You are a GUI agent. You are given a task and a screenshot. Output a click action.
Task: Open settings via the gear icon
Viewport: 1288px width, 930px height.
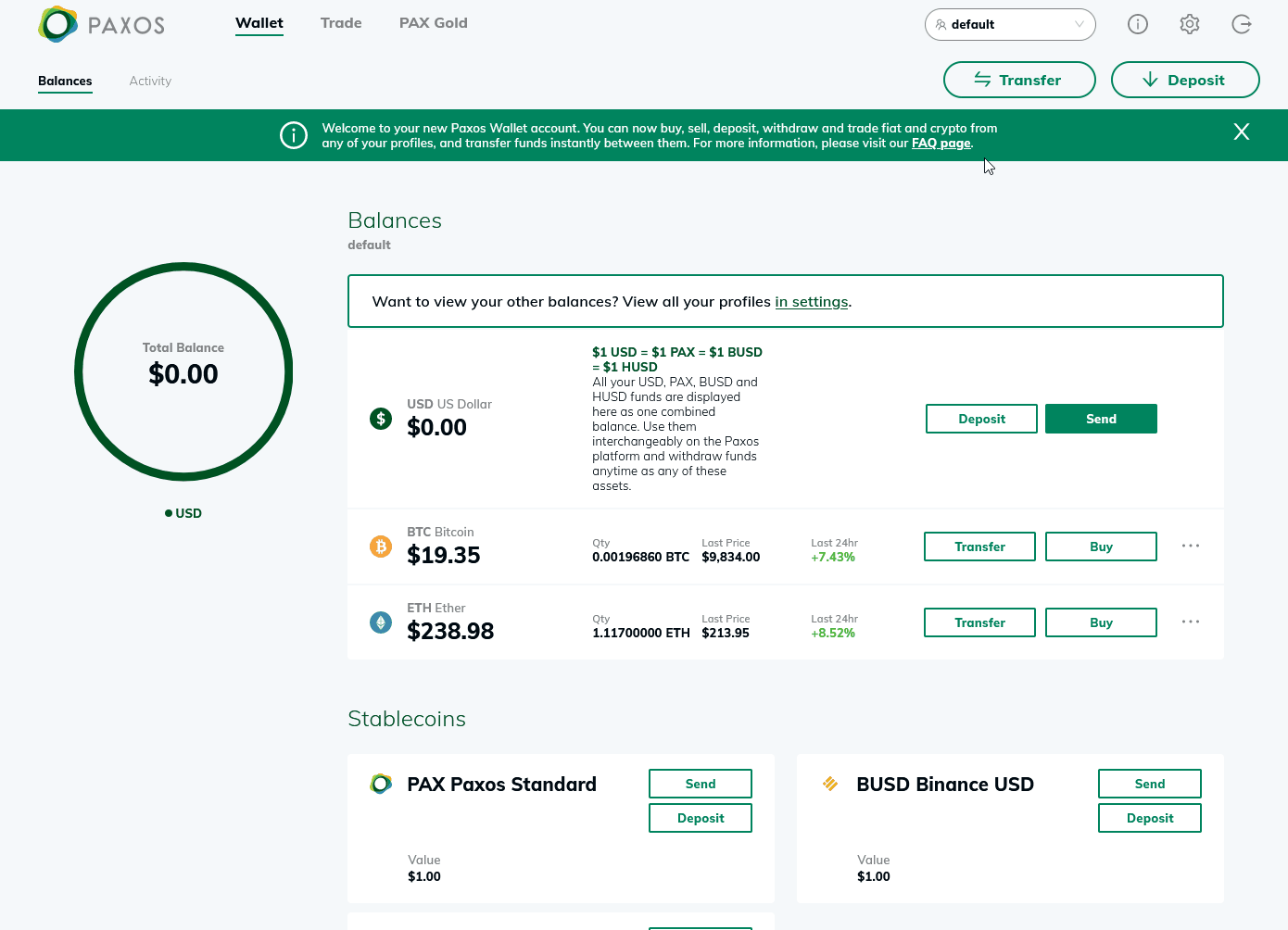point(1189,24)
